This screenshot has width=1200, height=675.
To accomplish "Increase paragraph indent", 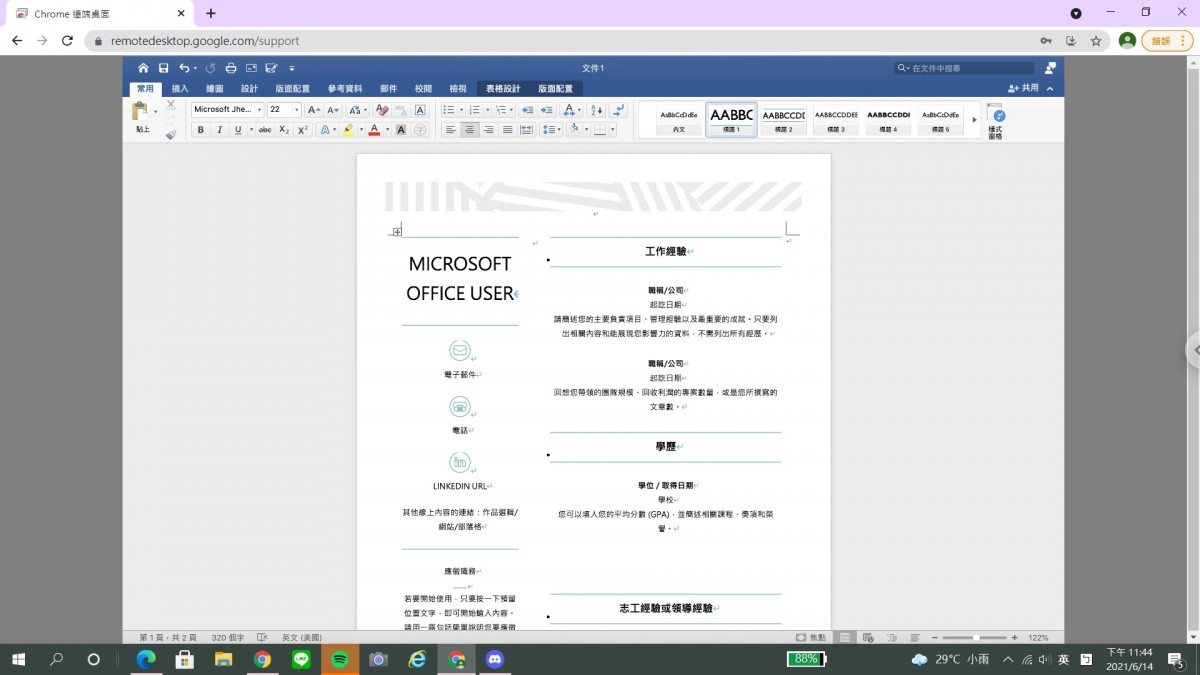I will [546, 110].
